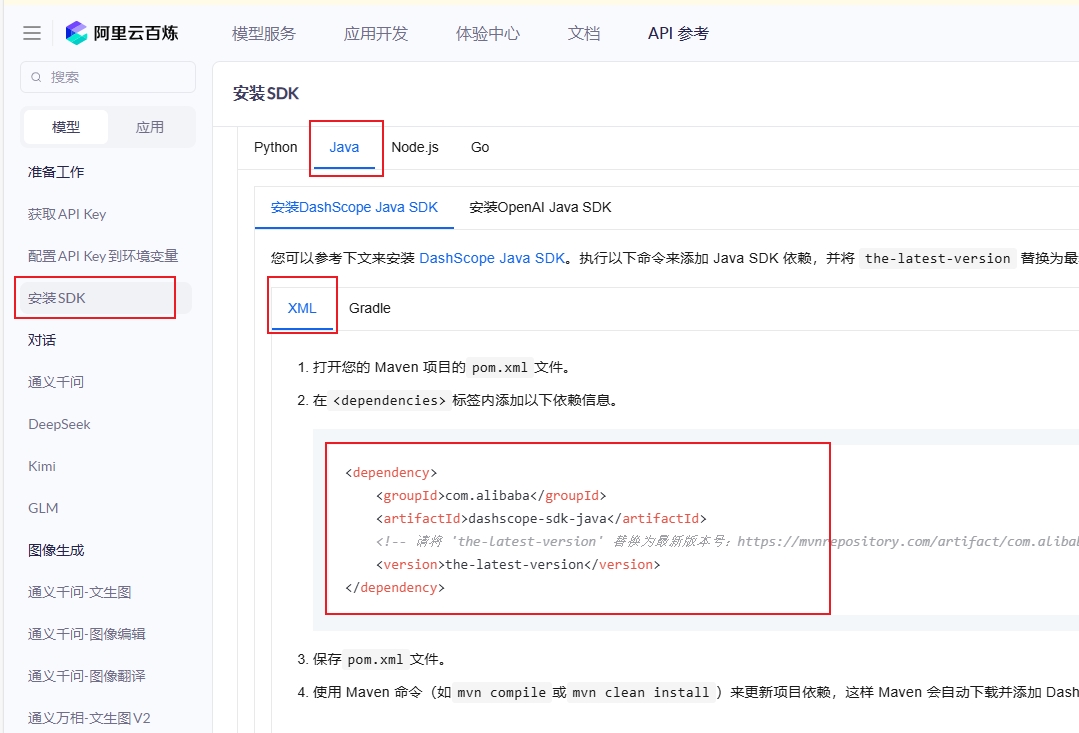
Task: Open API 参考 in top navigation
Action: point(678,33)
